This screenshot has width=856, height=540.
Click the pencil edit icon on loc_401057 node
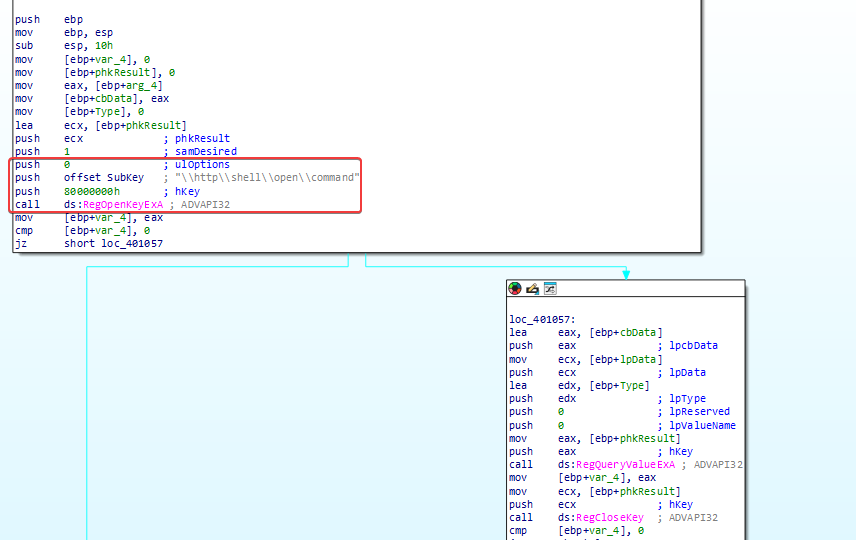point(532,288)
